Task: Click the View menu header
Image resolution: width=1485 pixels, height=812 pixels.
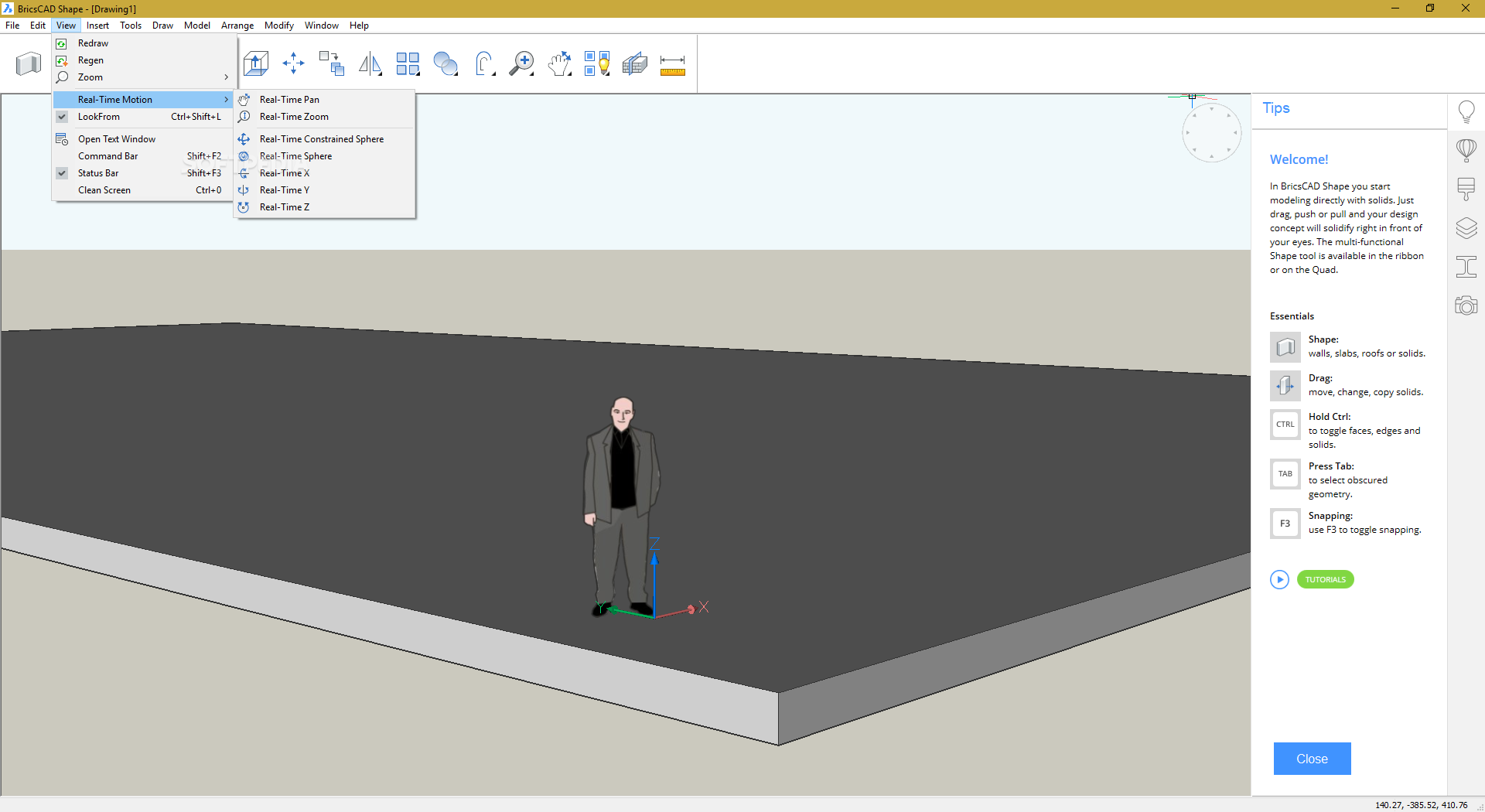Action: point(66,26)
